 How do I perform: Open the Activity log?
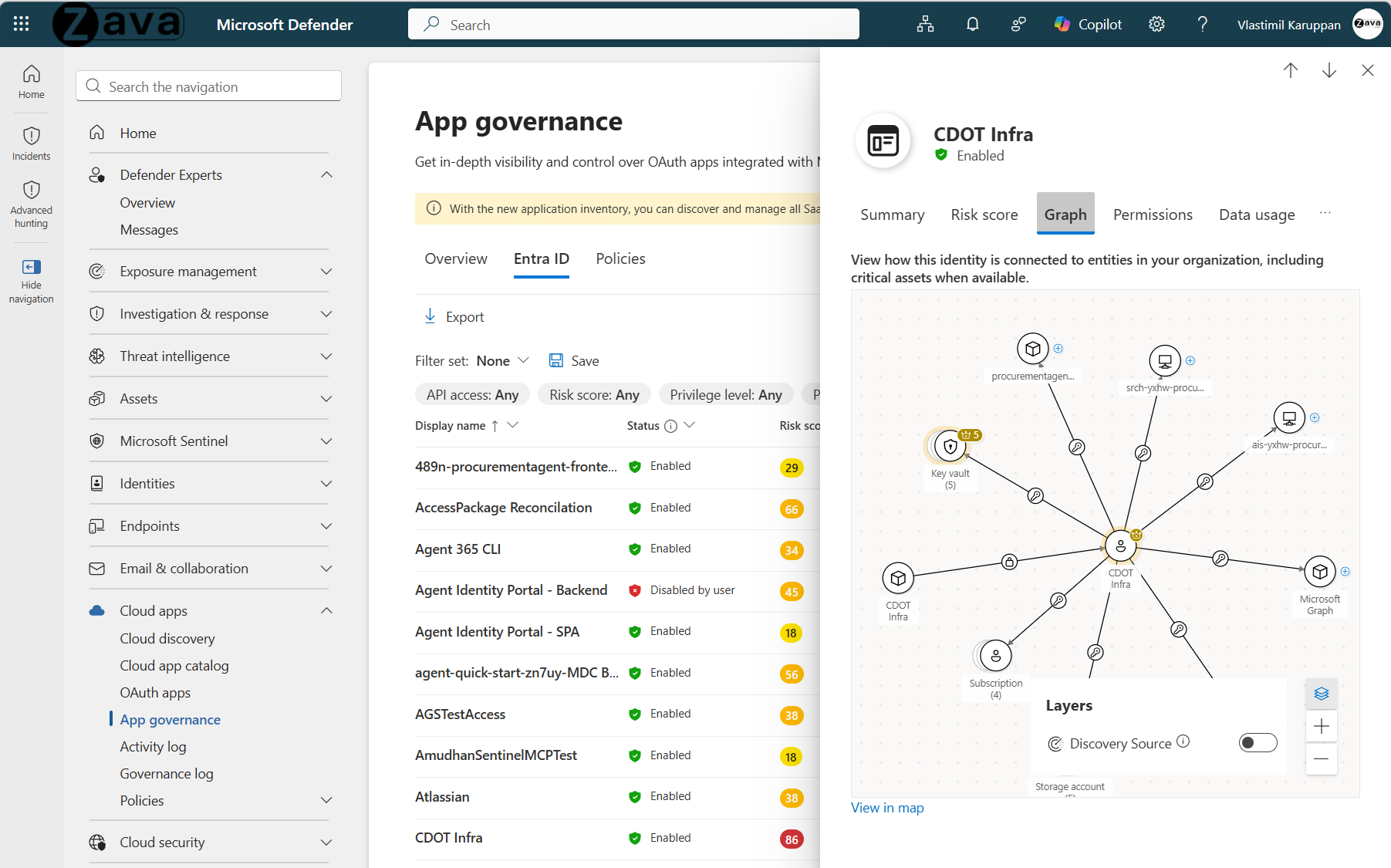153,747
